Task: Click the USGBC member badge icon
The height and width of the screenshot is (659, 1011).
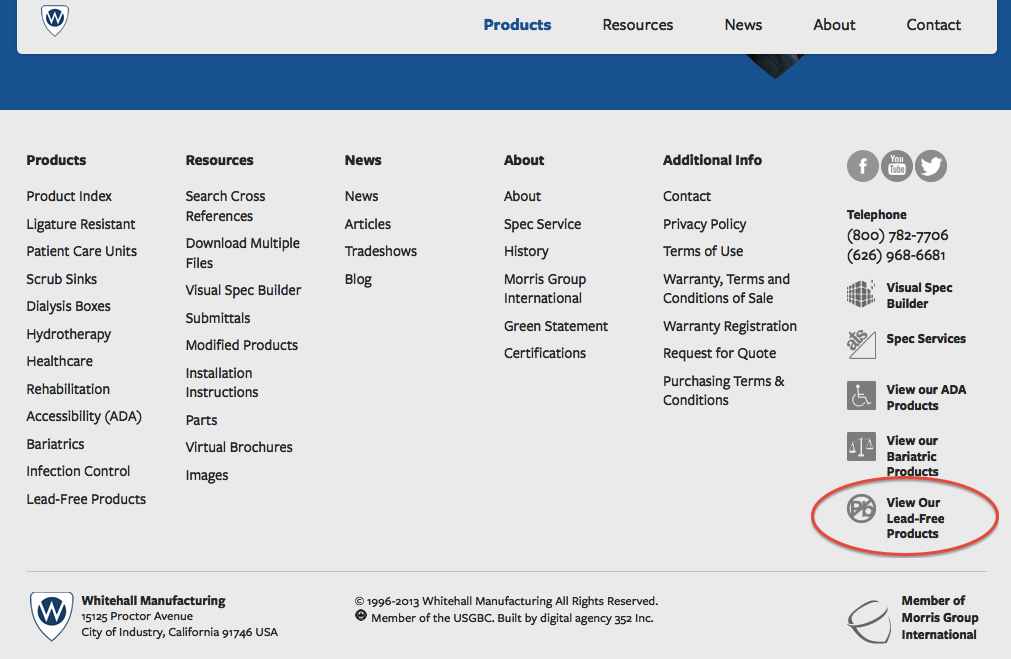Action: (361, 616)
